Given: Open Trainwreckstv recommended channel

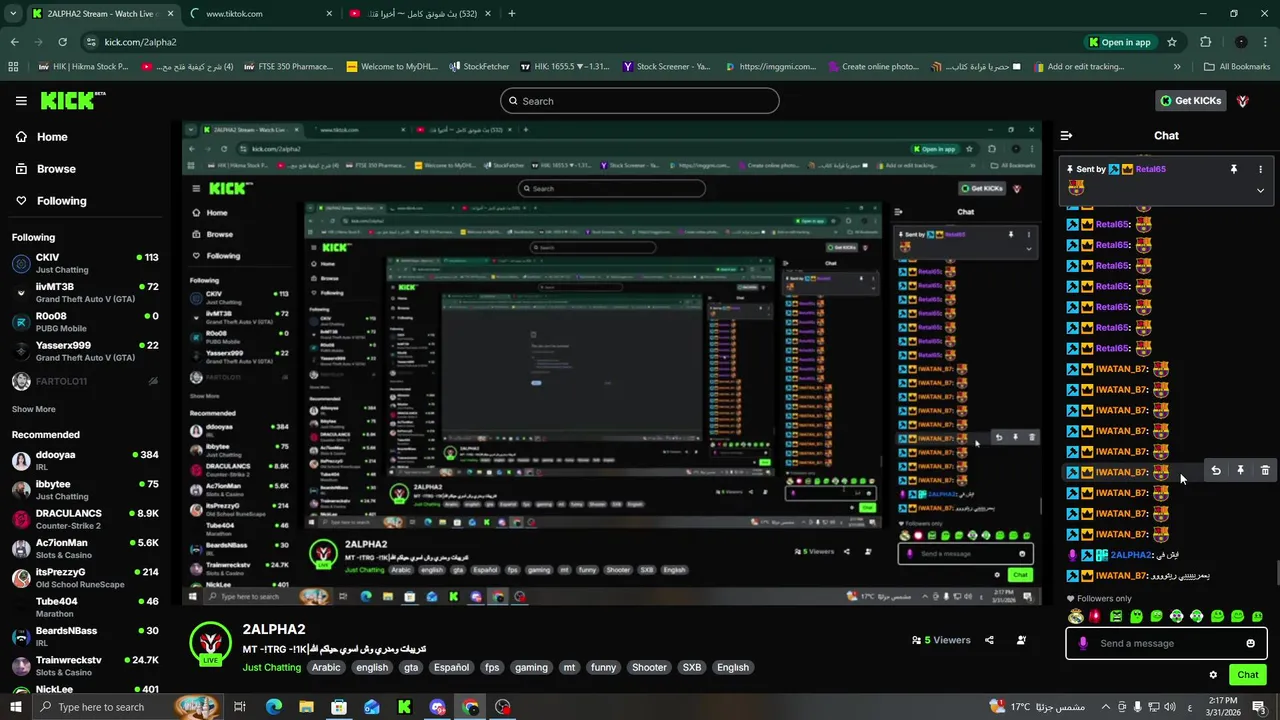Looking at the screenshot, I should click(x=85, y=666).
